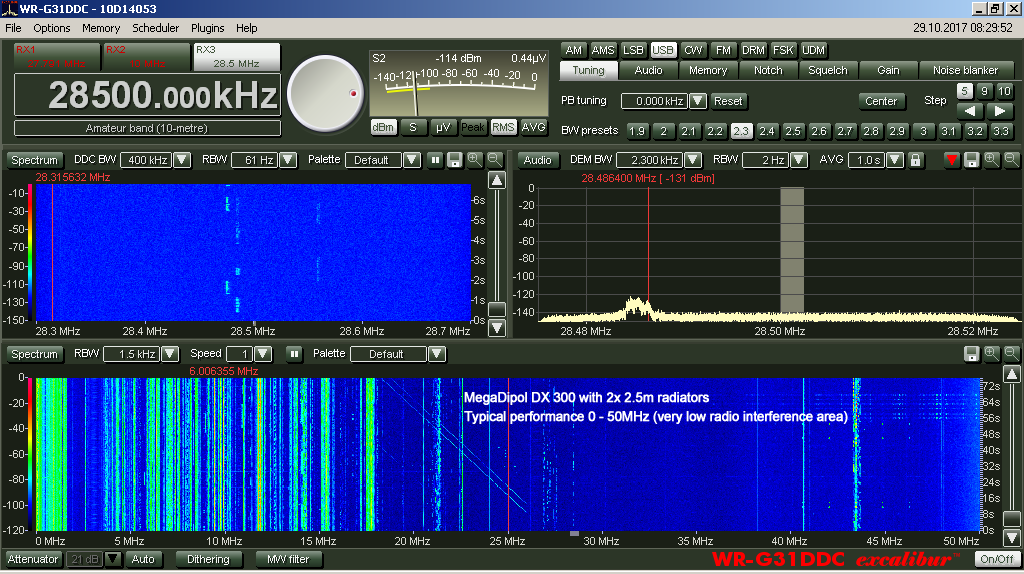The height and width of the screenshot is (574, 1024).
Task: Select step size 5
Action: 965,91
